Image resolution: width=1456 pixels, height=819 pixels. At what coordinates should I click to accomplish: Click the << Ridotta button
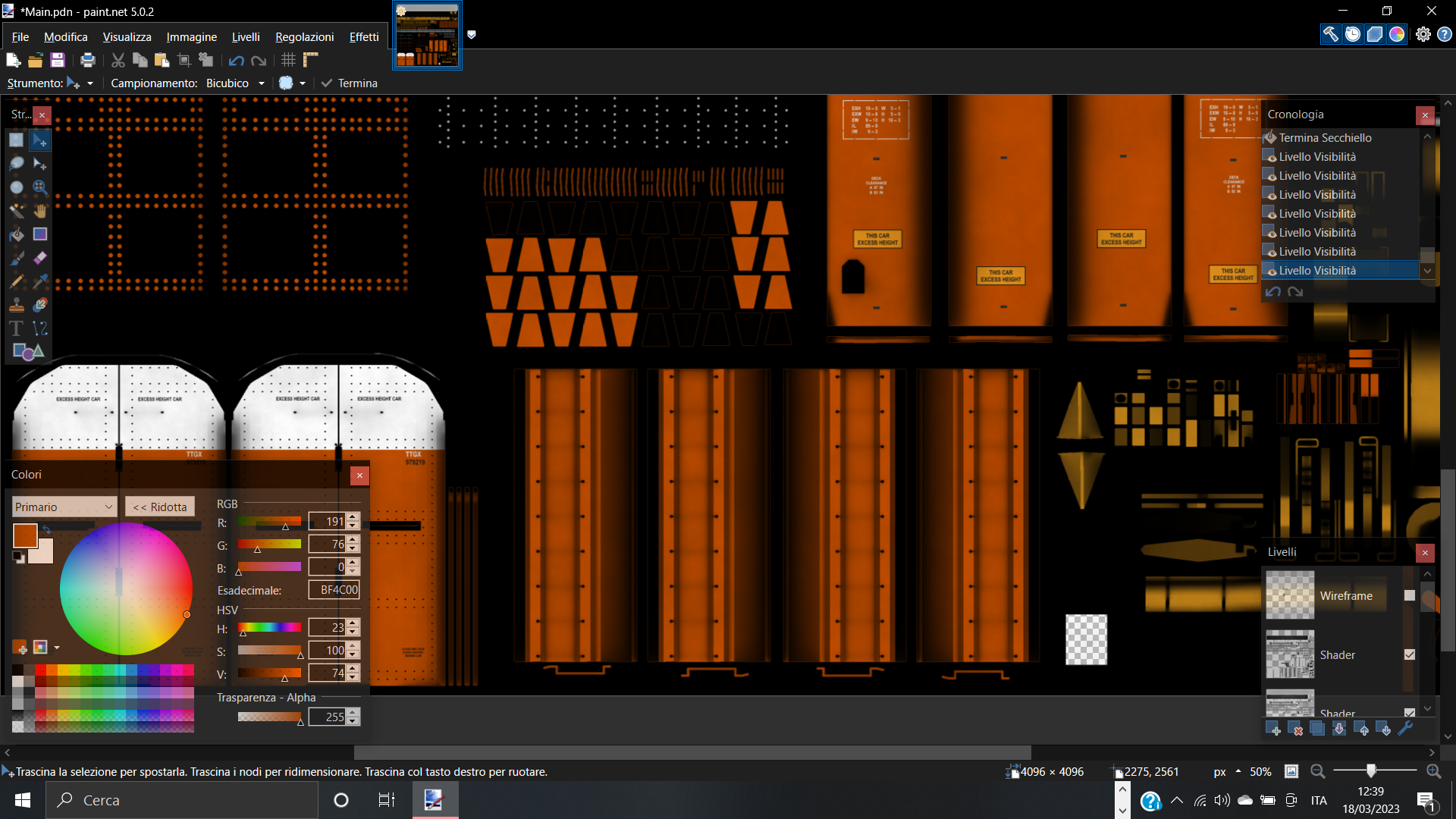(x=159, y=507)
